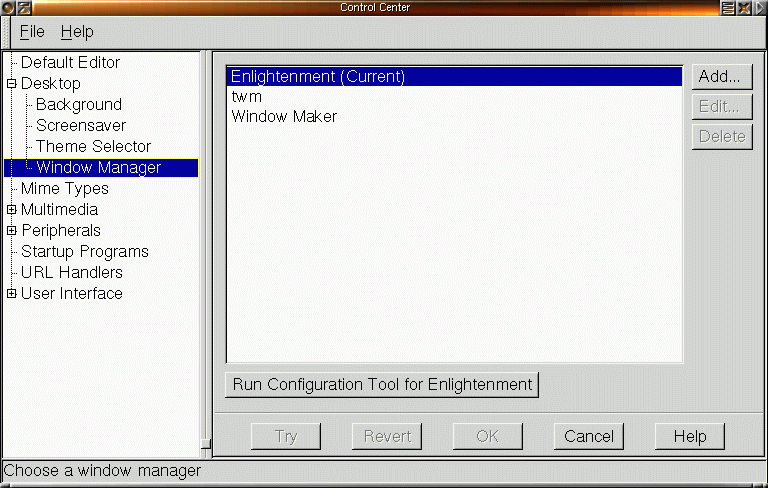The height and width of the screenshot is (488, 768).
Task: Click the round title bar icon at far left
Action: pyautogui.click(x=8, y=7)
